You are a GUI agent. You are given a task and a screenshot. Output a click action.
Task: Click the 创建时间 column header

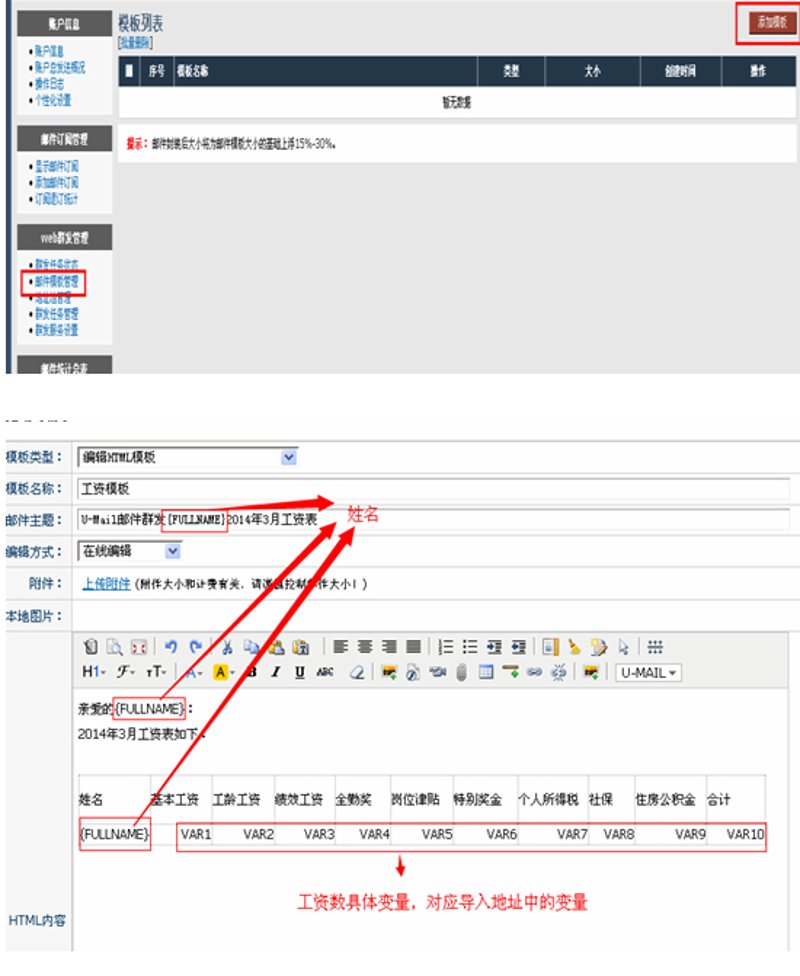click(680, 71)
